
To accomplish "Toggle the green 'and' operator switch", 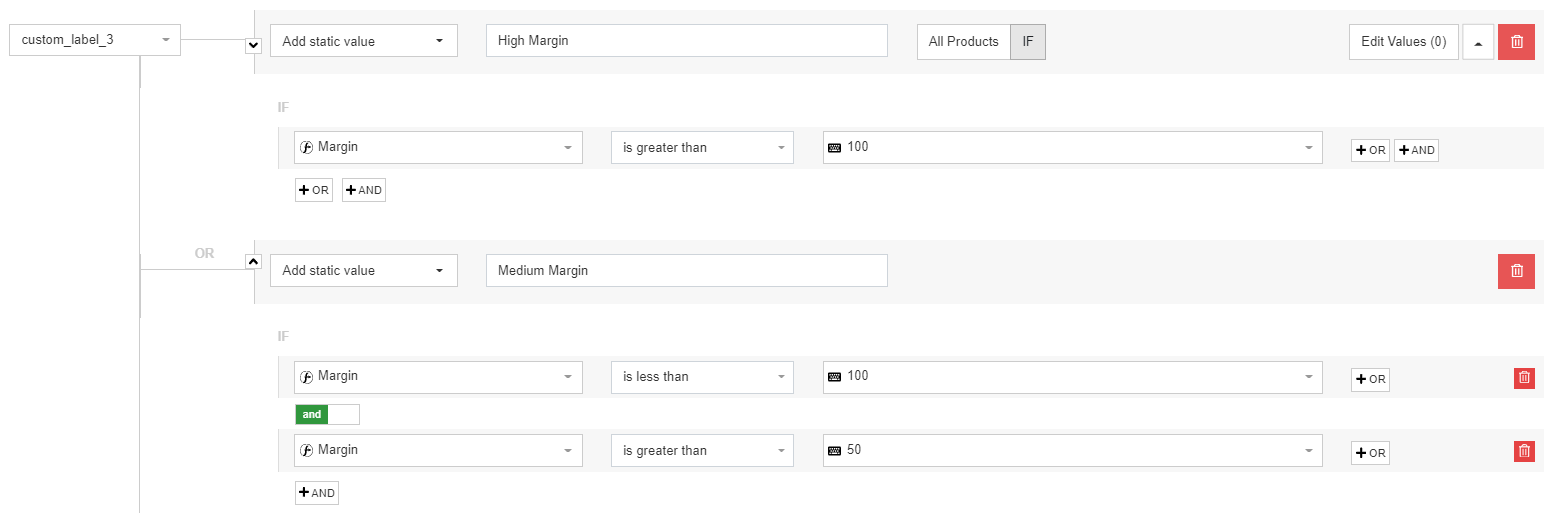I will click(327, 414).
